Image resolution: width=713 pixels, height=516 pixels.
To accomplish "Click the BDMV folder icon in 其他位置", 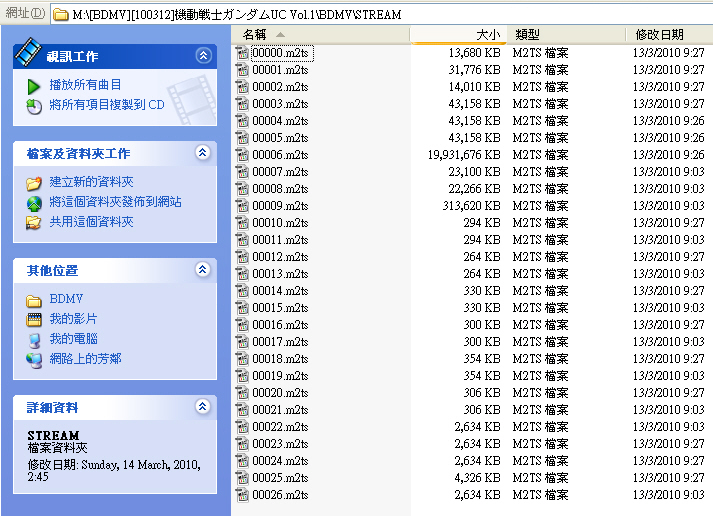I will 34,300.
